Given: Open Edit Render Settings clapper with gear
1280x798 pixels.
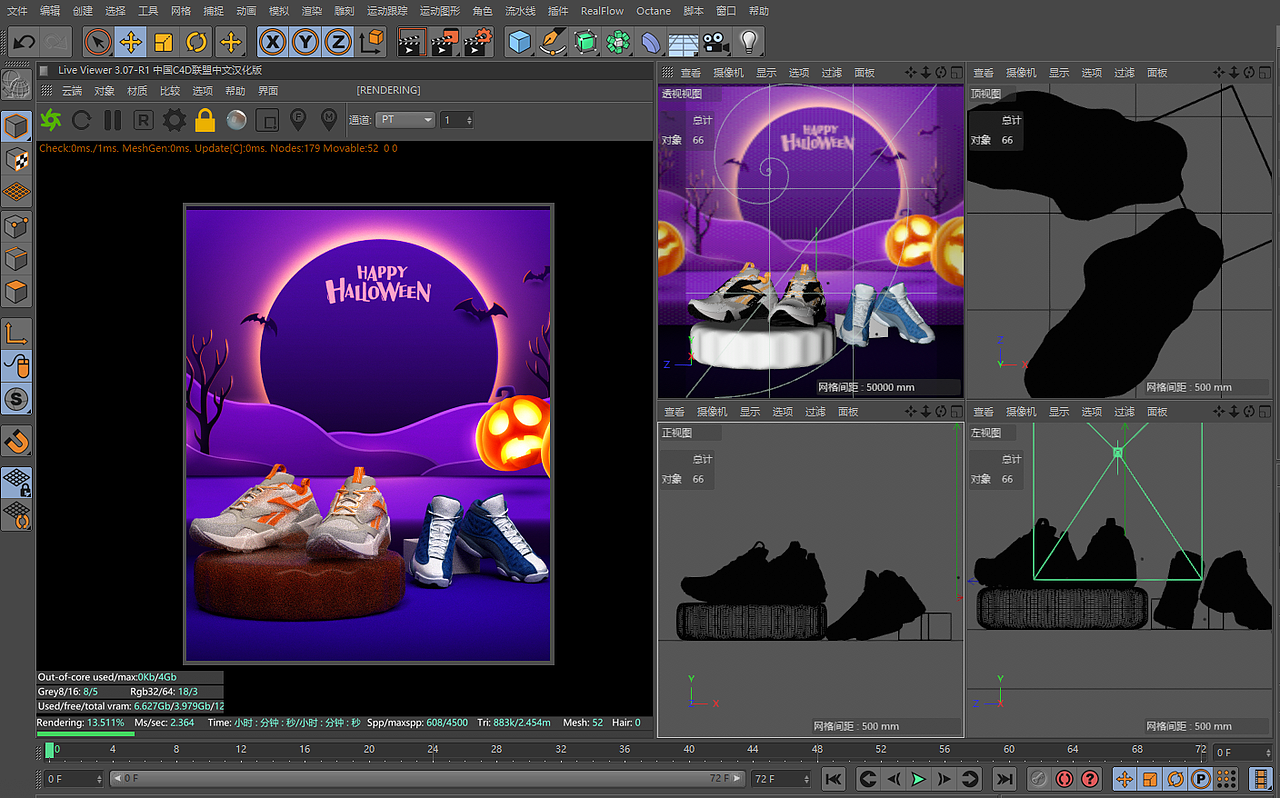Looking at the screenshot, I should click(479, 42).
